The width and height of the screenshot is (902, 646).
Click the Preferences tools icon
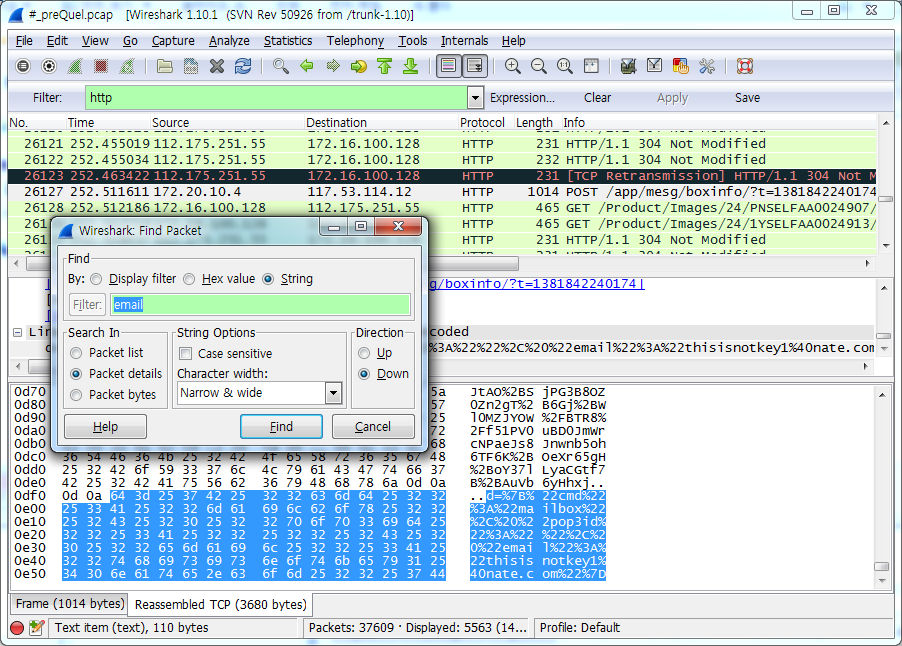point(707,67)
